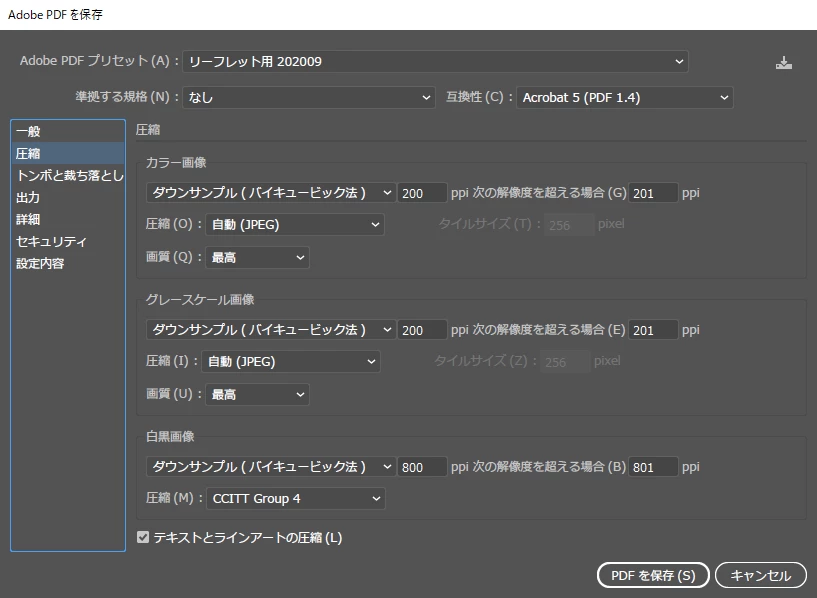
Task: Select 出力 in the category list
Action: point(68,197)
